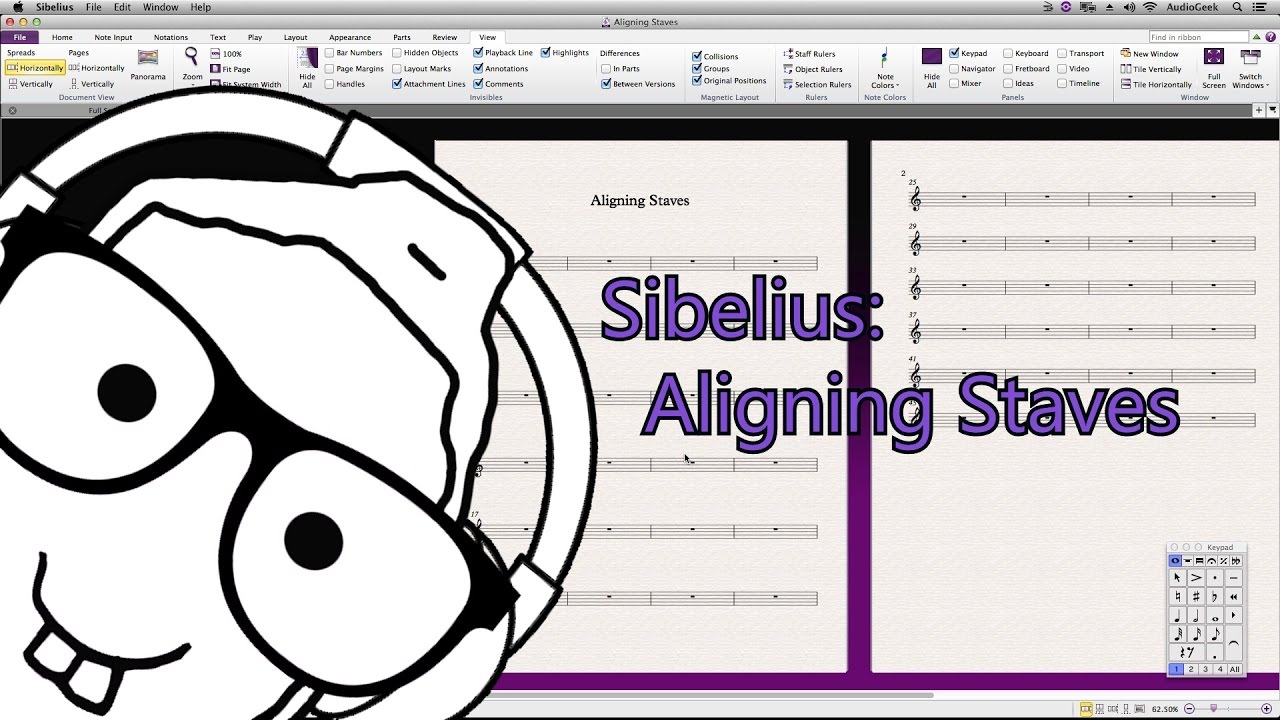The height and width of the screenshot is (720, 1280).
Task: Open the Window menu
Action: coord(161,7)
